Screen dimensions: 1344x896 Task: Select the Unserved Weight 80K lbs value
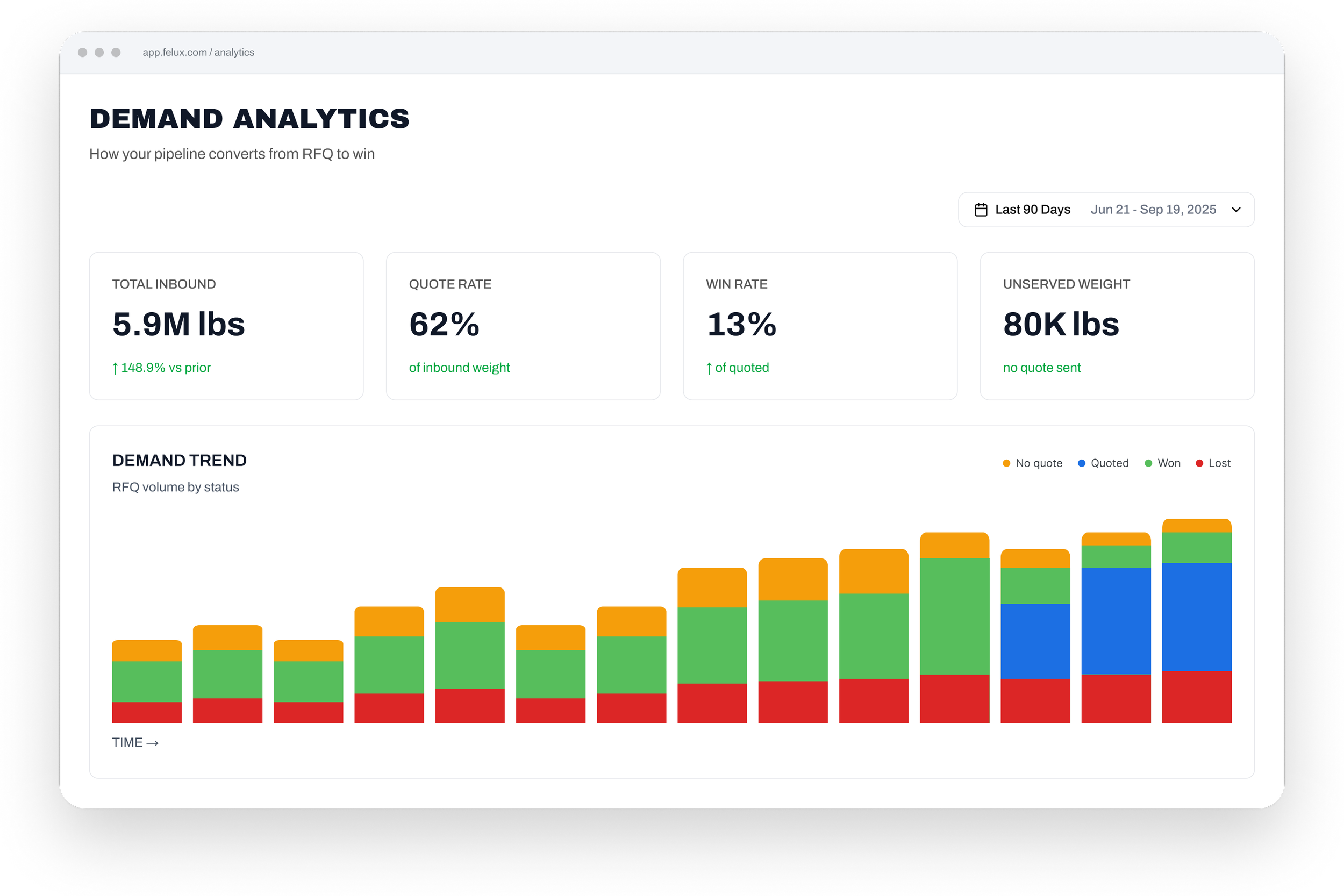pyautogui.click(x=1061, y=325)
